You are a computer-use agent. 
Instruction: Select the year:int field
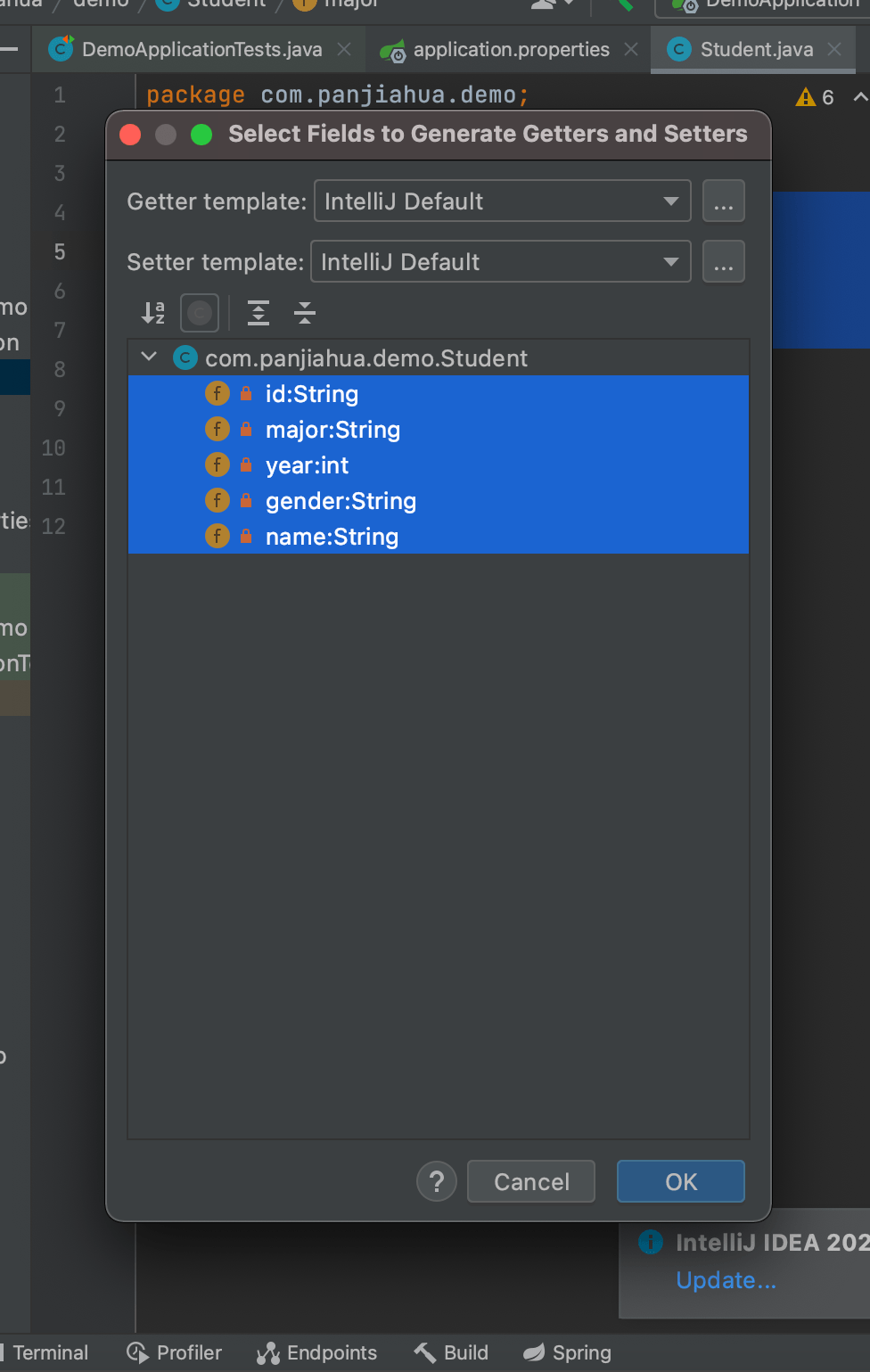[x=307, y=465]
